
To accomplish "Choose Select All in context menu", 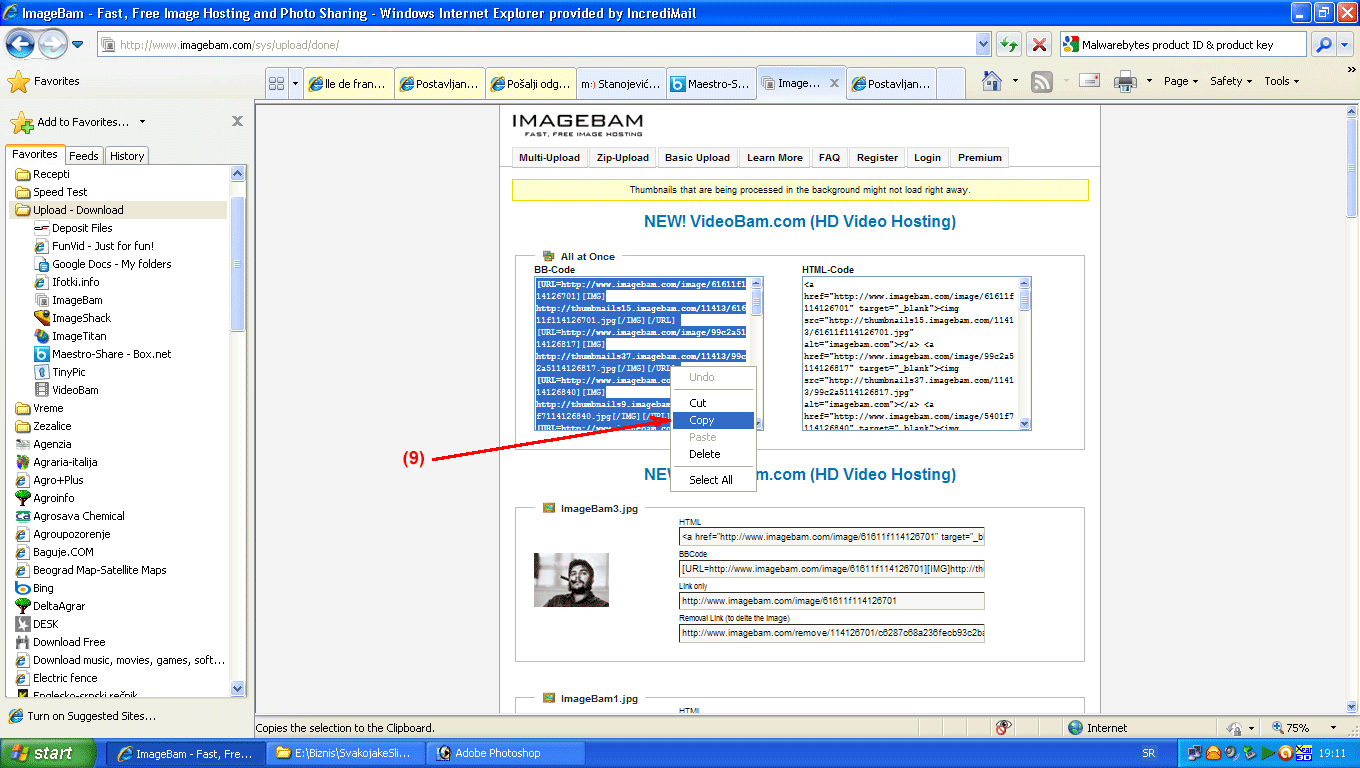I will tap(712, 480).
